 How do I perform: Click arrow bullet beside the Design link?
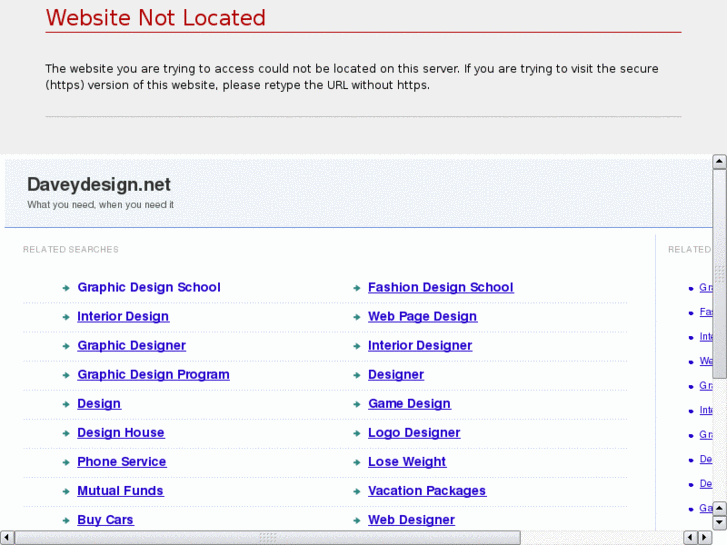pos(66,404)
